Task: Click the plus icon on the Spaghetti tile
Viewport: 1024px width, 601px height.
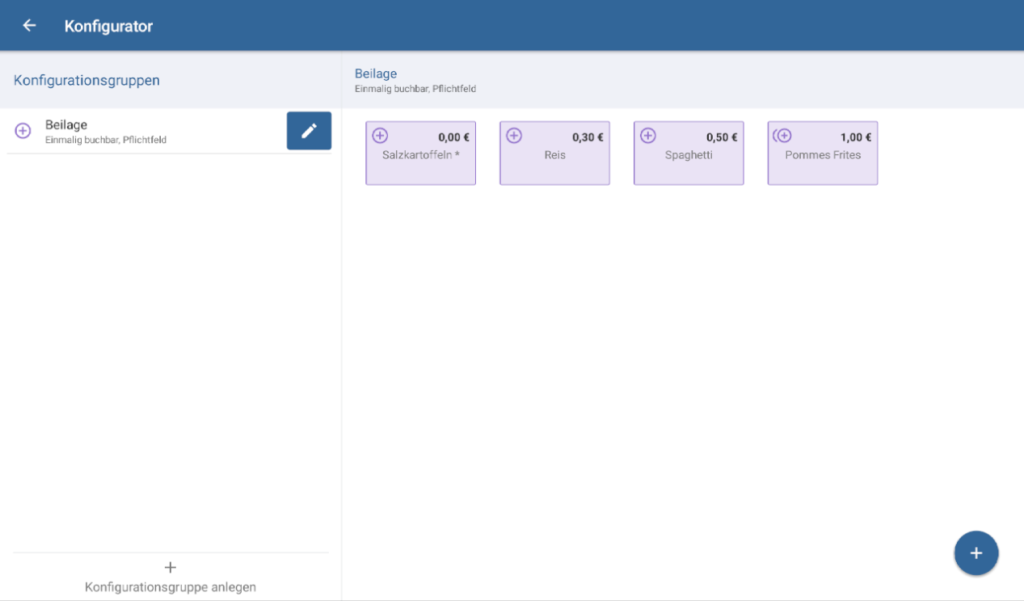Action: point(648,136)
